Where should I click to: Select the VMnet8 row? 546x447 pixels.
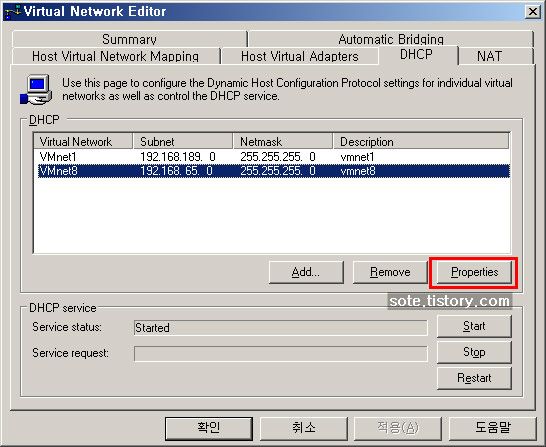click(x=274, y=171)
